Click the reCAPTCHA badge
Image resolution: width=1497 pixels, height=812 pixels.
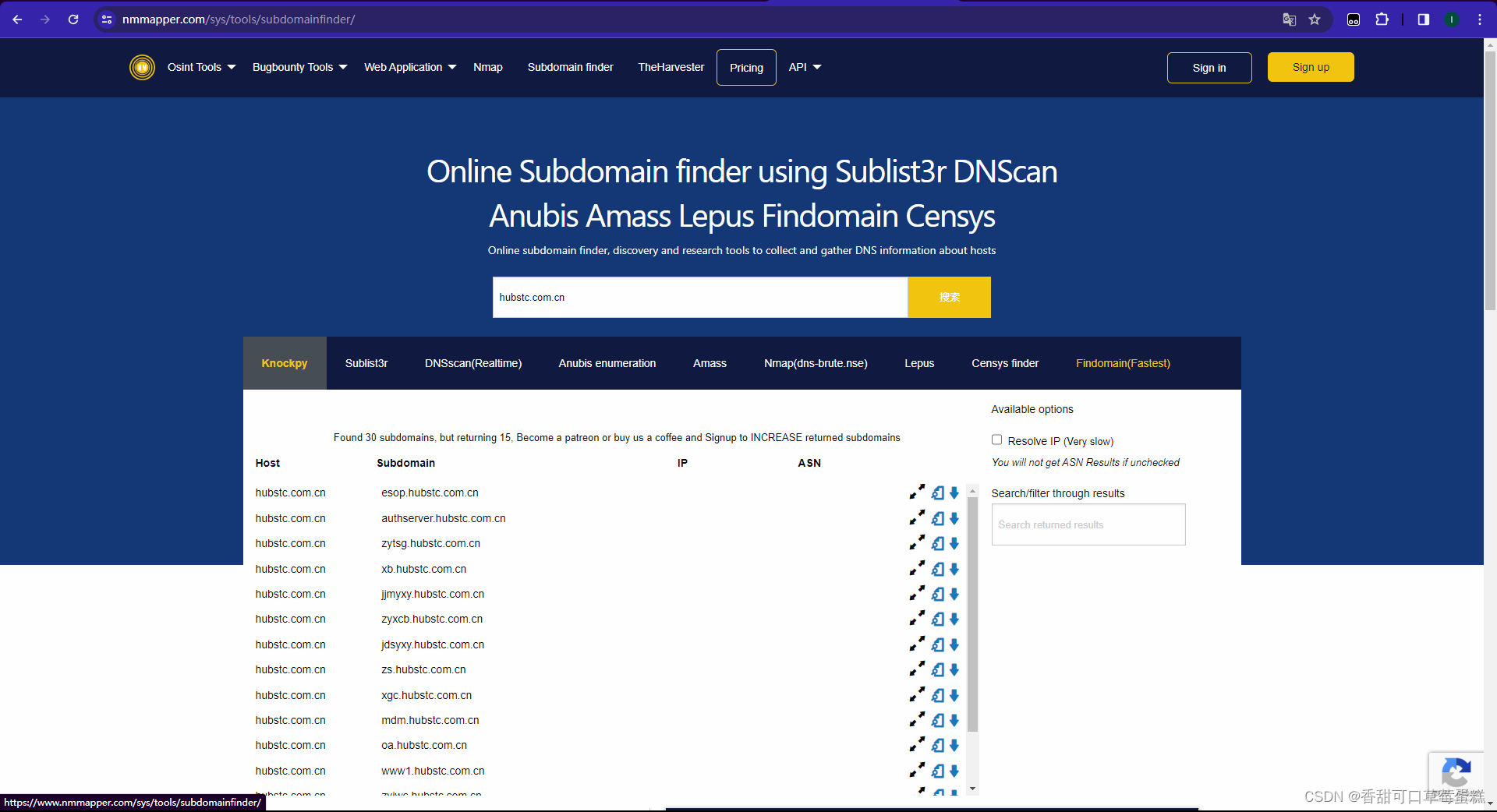point(1456,773)
